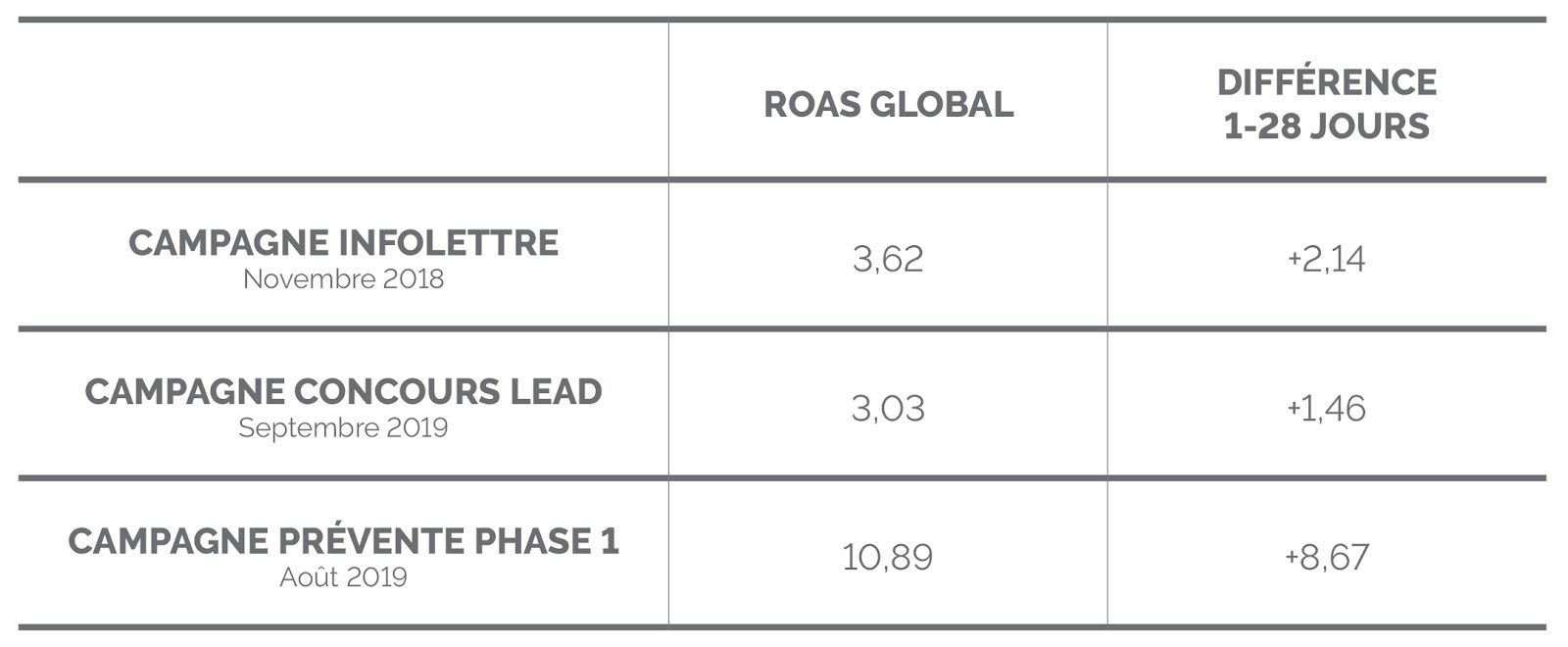Image resolution: width=1568 pixels, height=647 pixels.
Task: Click the +8,67 difference value
Action: (x=1327, y=558)
